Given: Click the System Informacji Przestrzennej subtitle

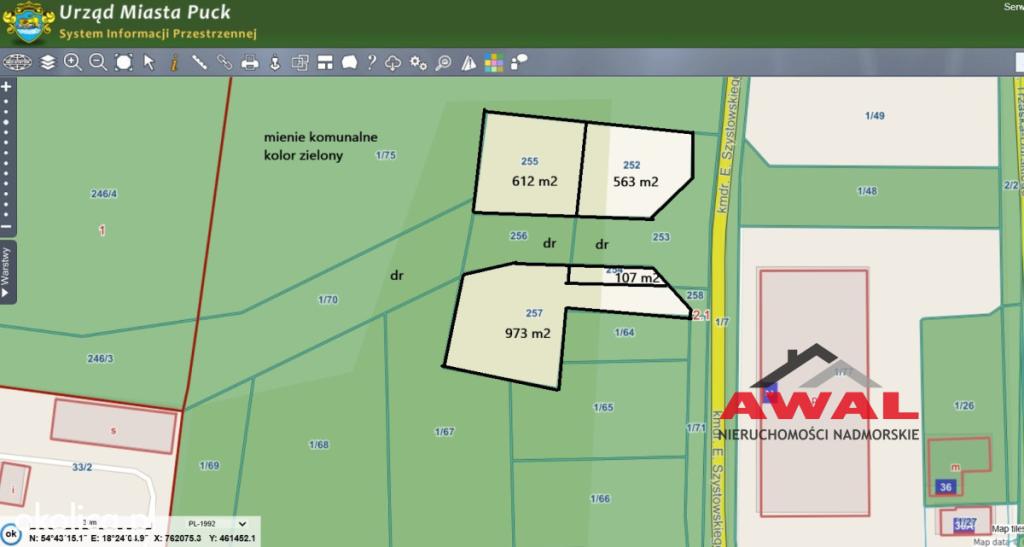Looking at the screenshot, I should point(157,33).
